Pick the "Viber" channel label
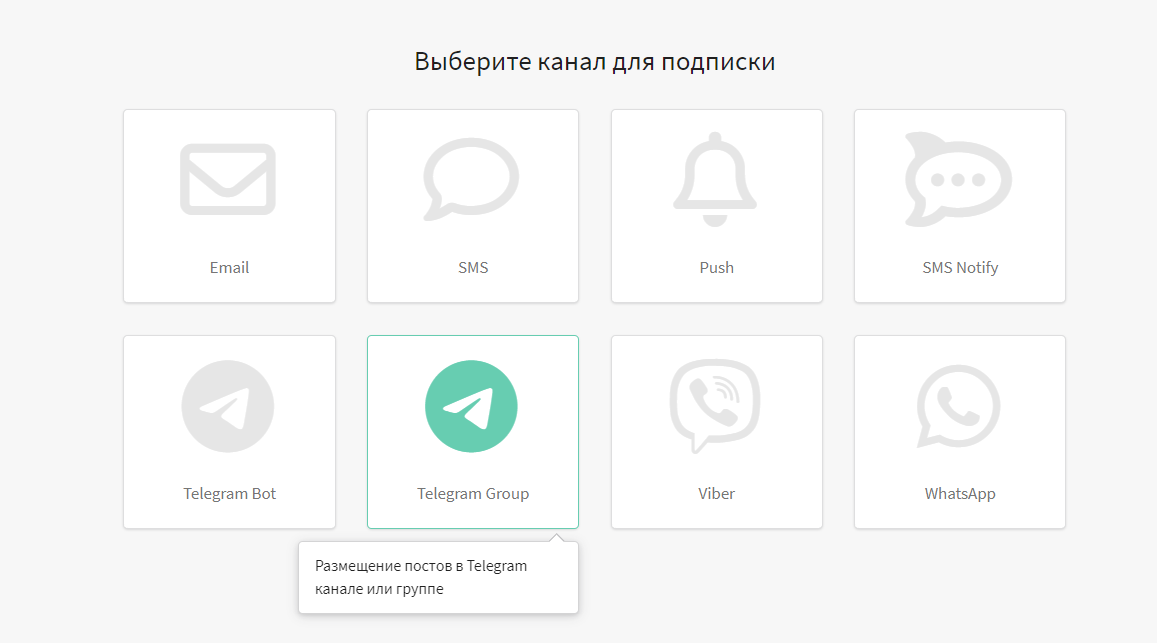 pyautogui.click(x=716, y=494)
